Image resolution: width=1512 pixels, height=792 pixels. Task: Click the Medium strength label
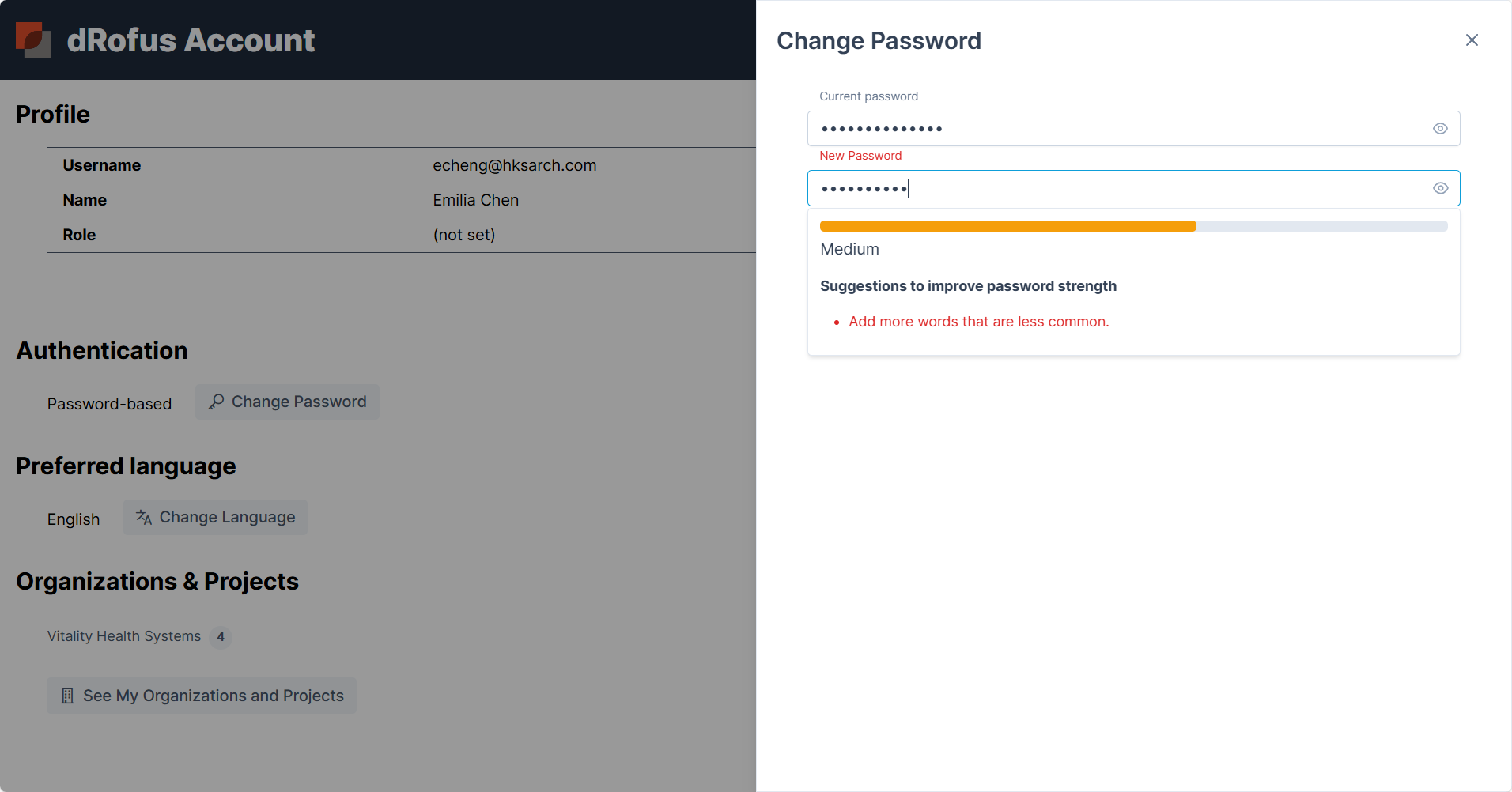pos(849,249)
